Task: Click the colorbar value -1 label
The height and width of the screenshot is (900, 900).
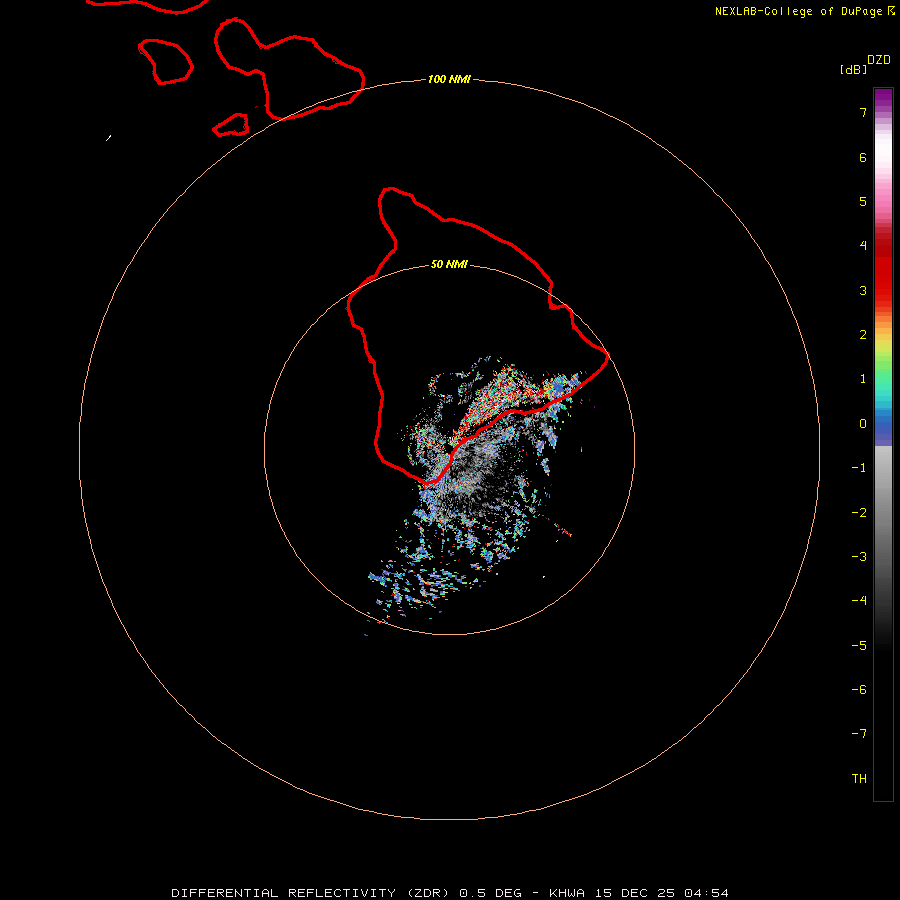Action: pos(859,468)
